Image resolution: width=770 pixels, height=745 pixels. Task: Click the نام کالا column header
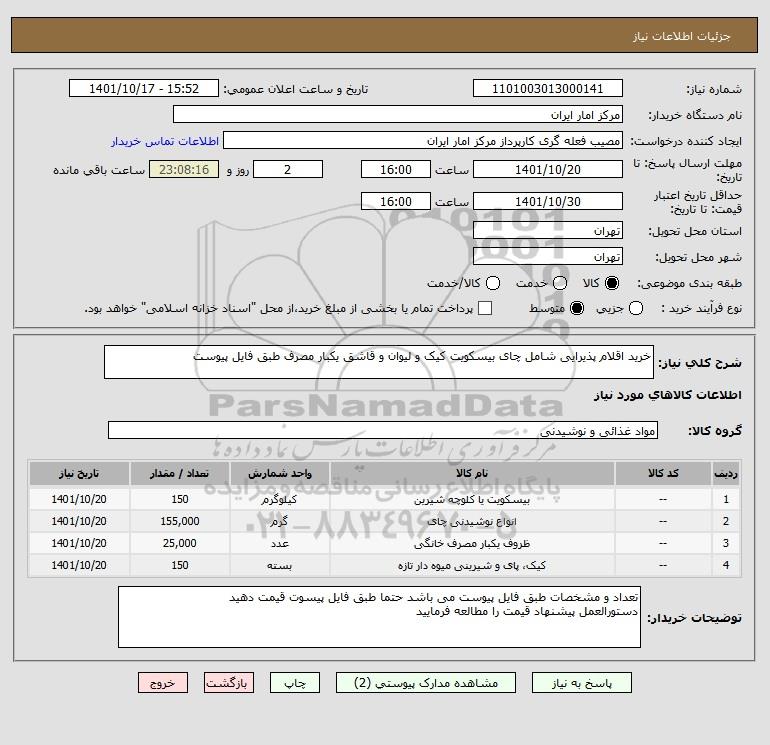coord(472,473)
